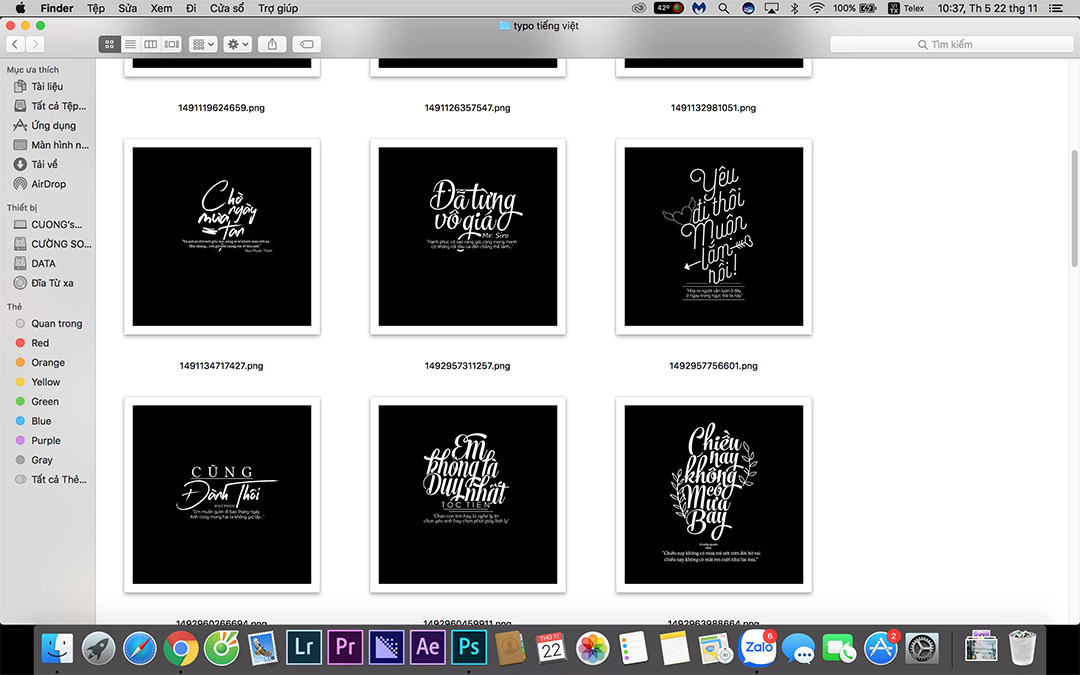Image resolution: width=1080 pixels, height=675 pixels.
Task: Click the Edit Tags toolbar button
Action: [307, 44]
